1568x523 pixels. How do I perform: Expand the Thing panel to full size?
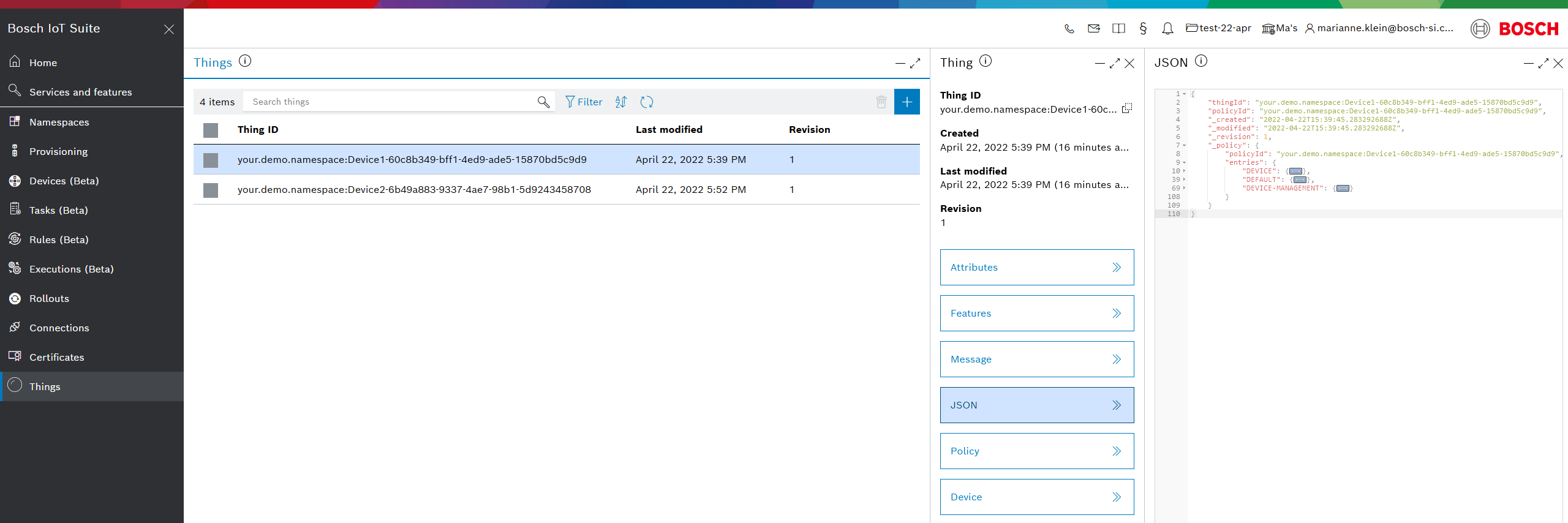[x=1115, y=63]
